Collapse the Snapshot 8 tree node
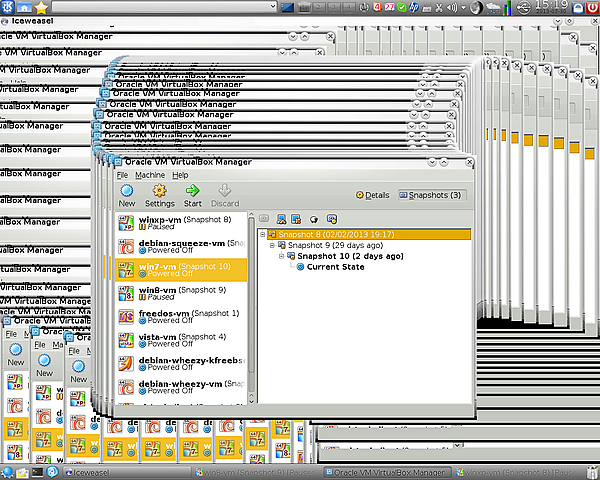The image size is (600, 480). click(262, 235)
